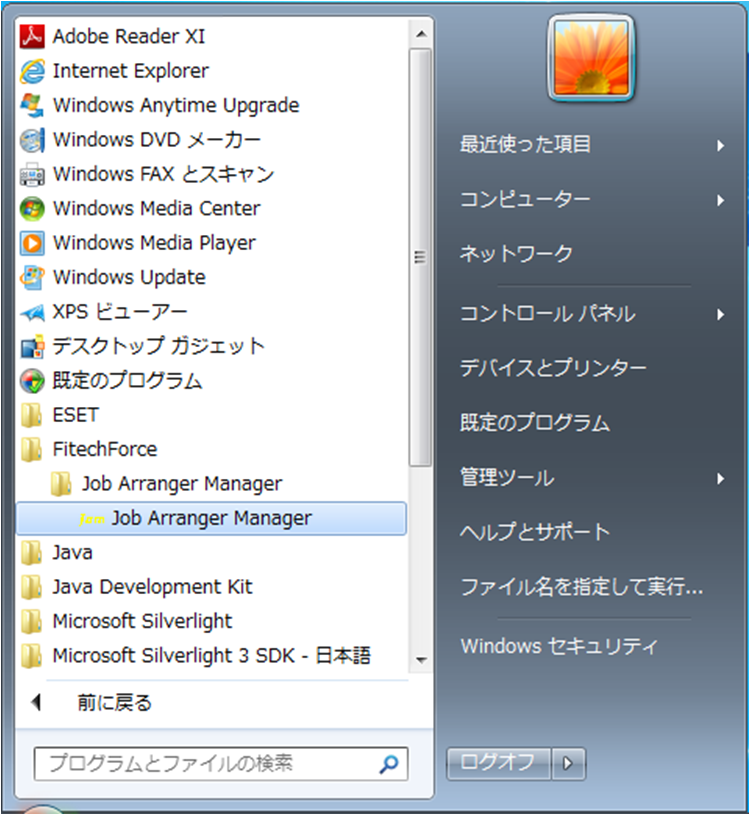Open ファイル名を指定して実行...
The height and width of the screenshot is (815, 750).
click(582, 587)
